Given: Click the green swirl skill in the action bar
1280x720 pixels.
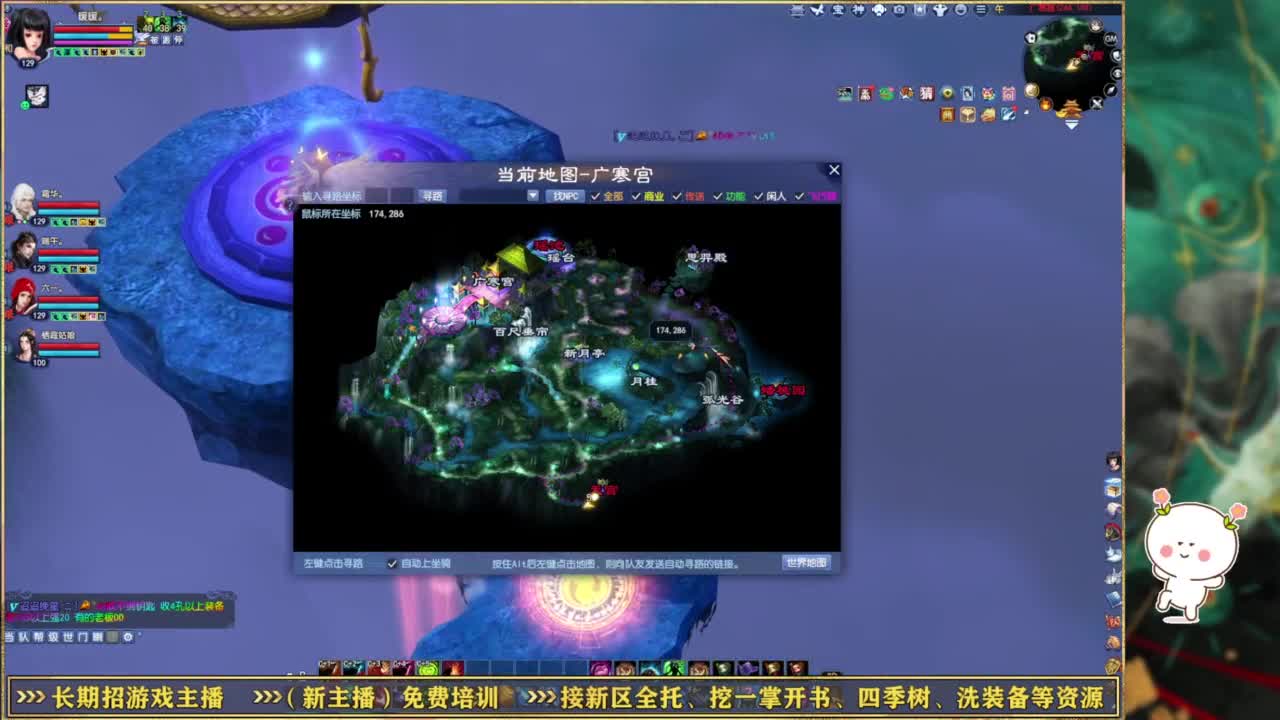Looking at the screenshot, I should tap(428, 668).
